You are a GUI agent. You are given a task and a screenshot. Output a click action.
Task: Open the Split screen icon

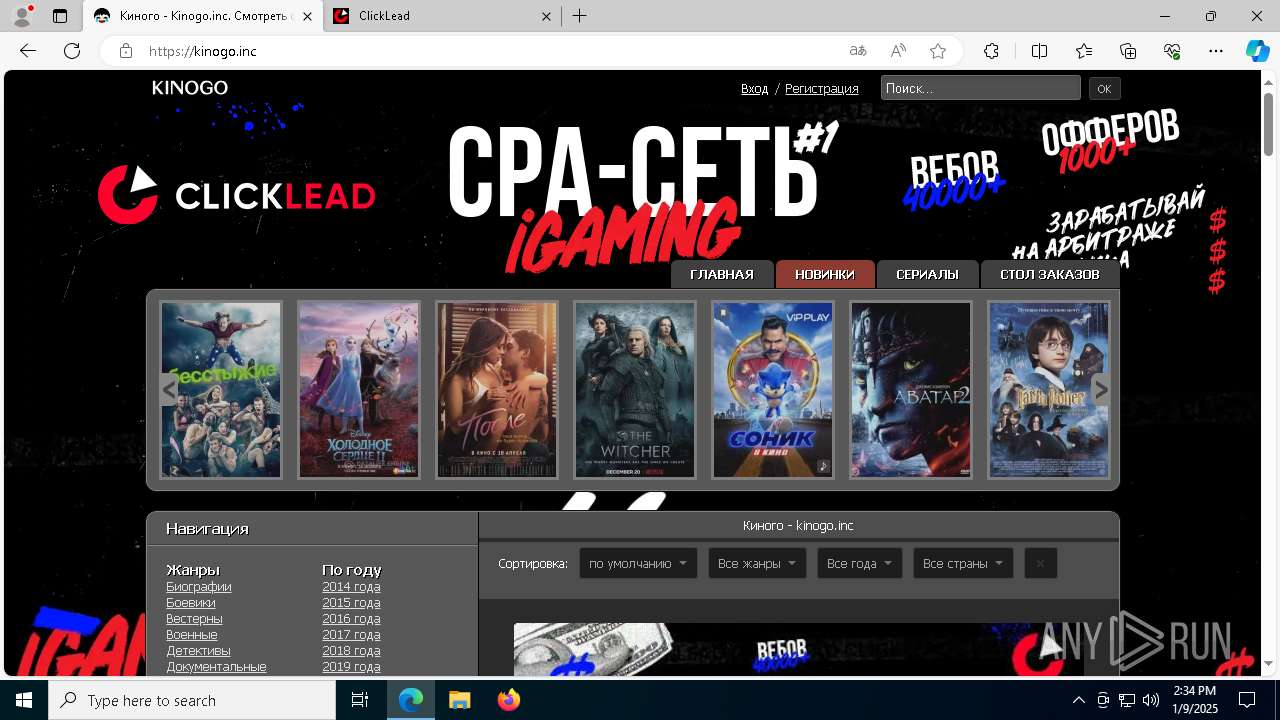(x=1039, y=51)
